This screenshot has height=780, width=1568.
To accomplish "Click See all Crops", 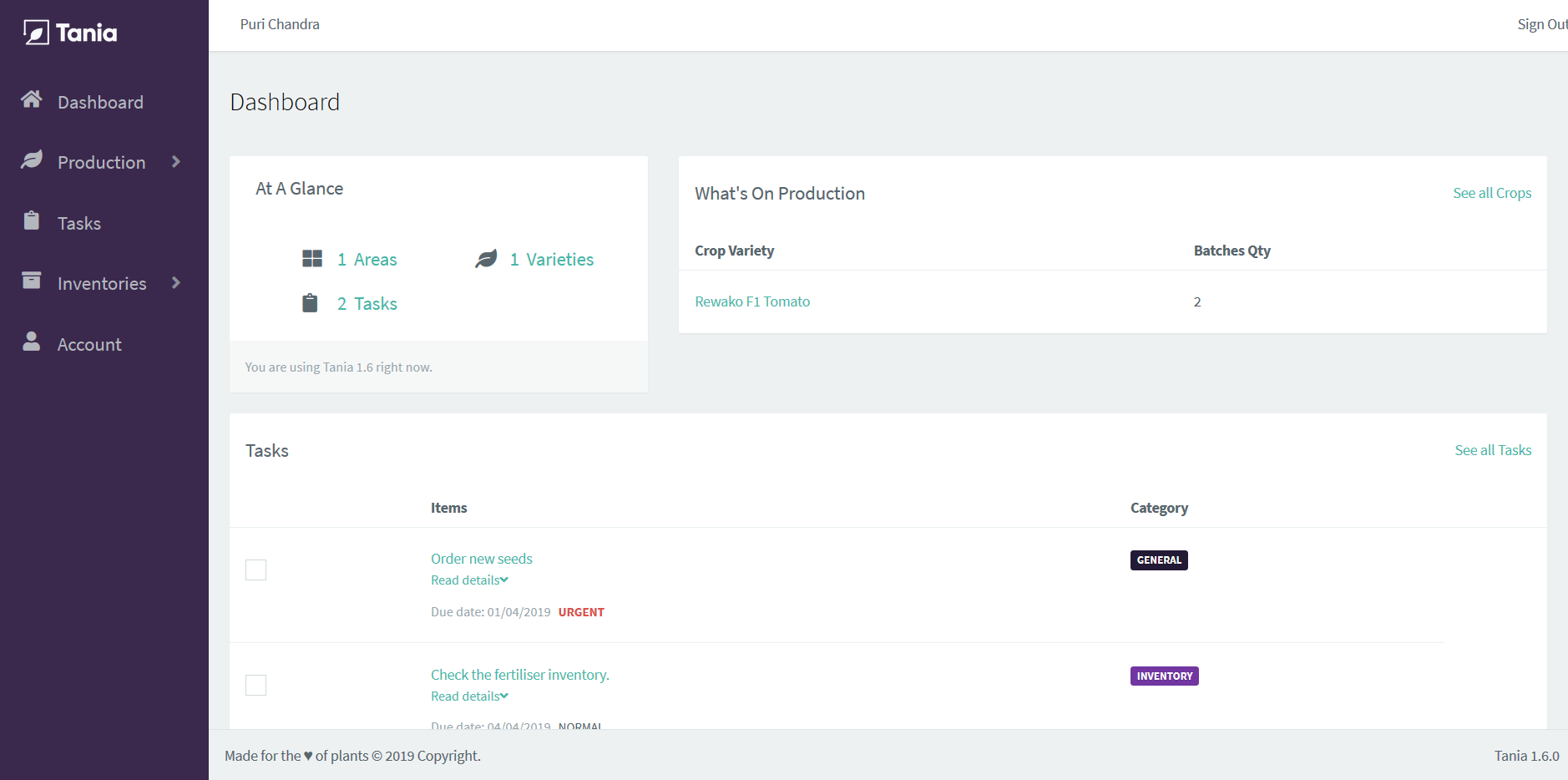I will (x=1492, y=193).
